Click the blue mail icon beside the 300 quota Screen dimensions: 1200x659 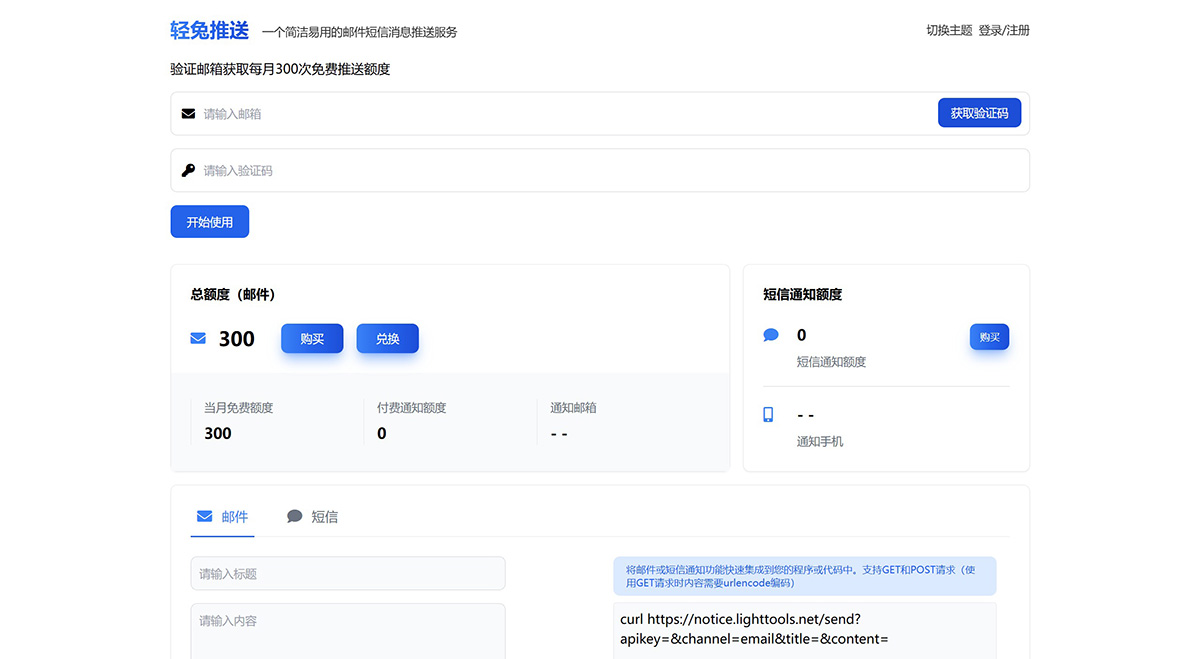point(197,338)
